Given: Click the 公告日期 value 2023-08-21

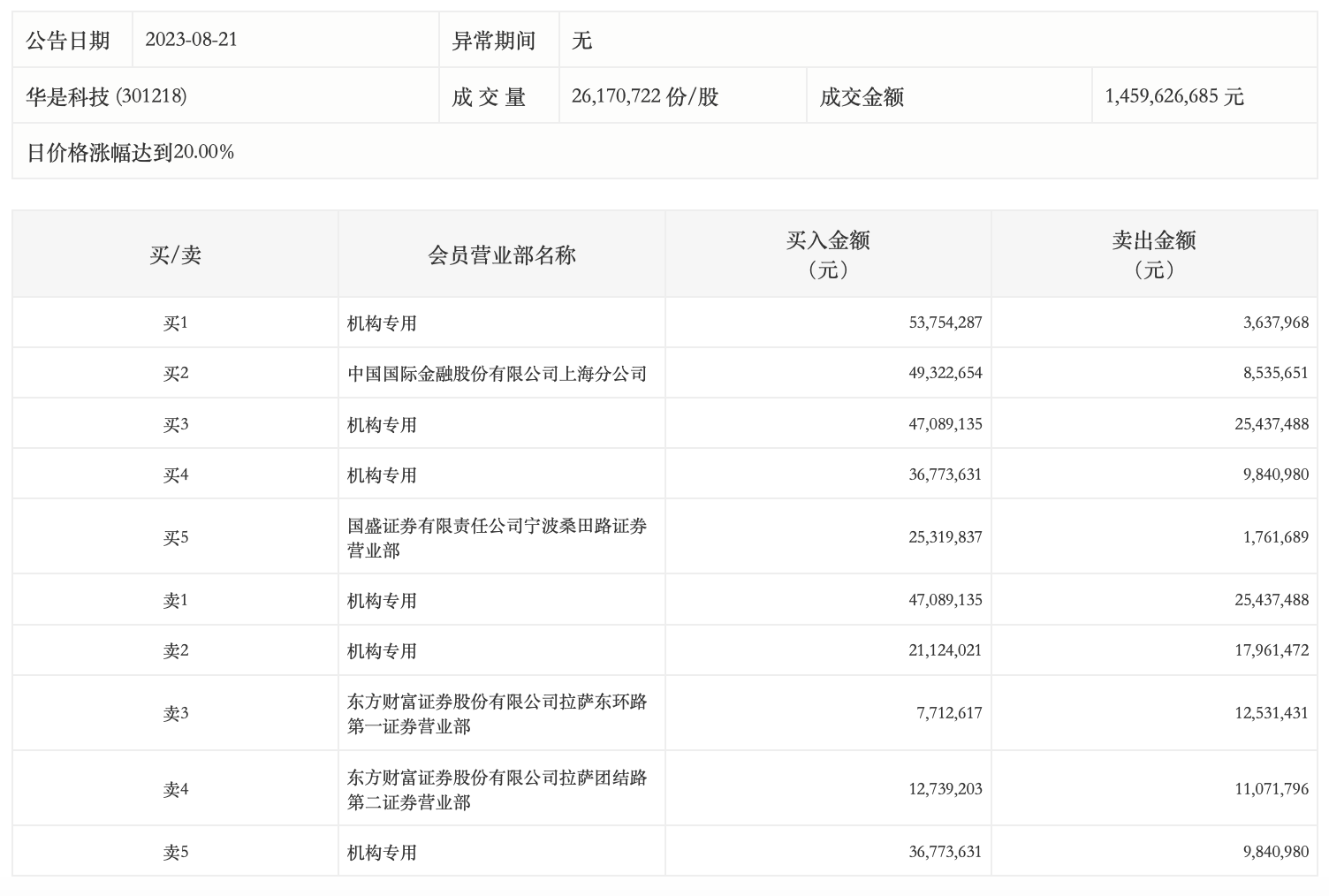Looking at the screenshot, I should pyautogui.click(x=191, y=41).
